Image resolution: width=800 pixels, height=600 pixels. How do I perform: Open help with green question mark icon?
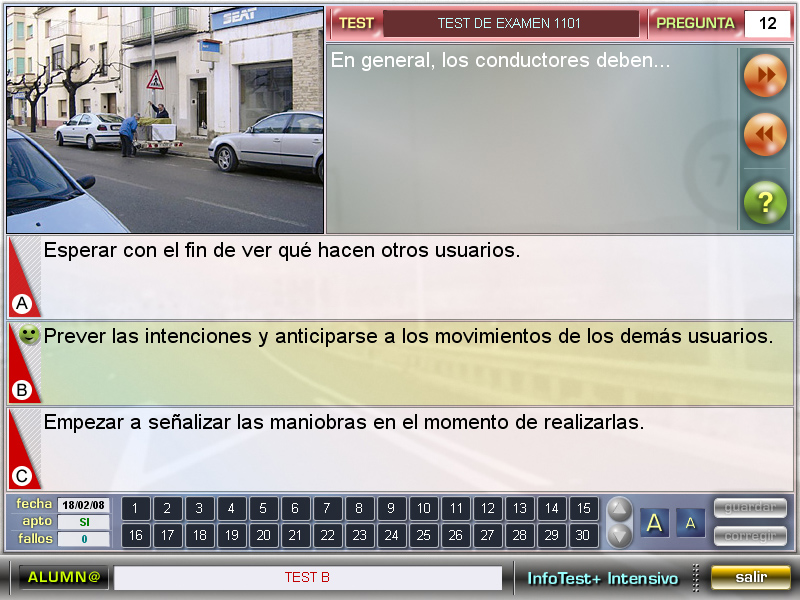[765, 203]
